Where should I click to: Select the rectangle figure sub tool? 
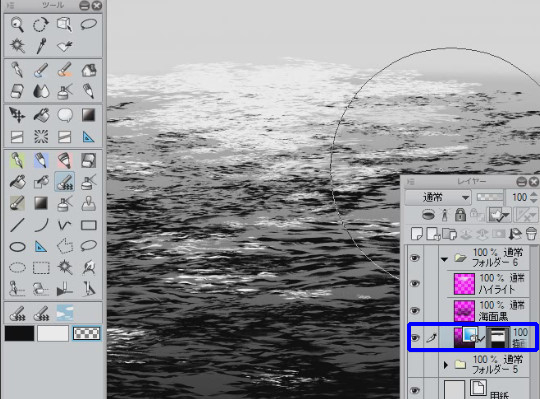pos(88,225)
